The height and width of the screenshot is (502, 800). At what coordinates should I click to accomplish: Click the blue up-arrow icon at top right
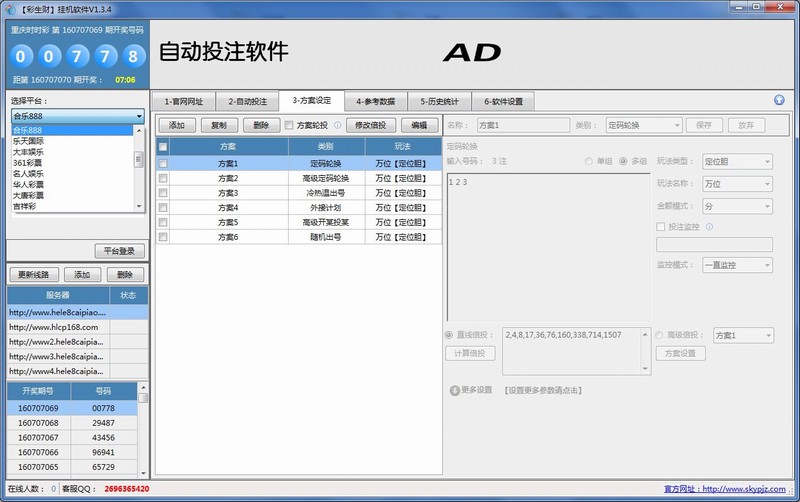pos(779,100)
